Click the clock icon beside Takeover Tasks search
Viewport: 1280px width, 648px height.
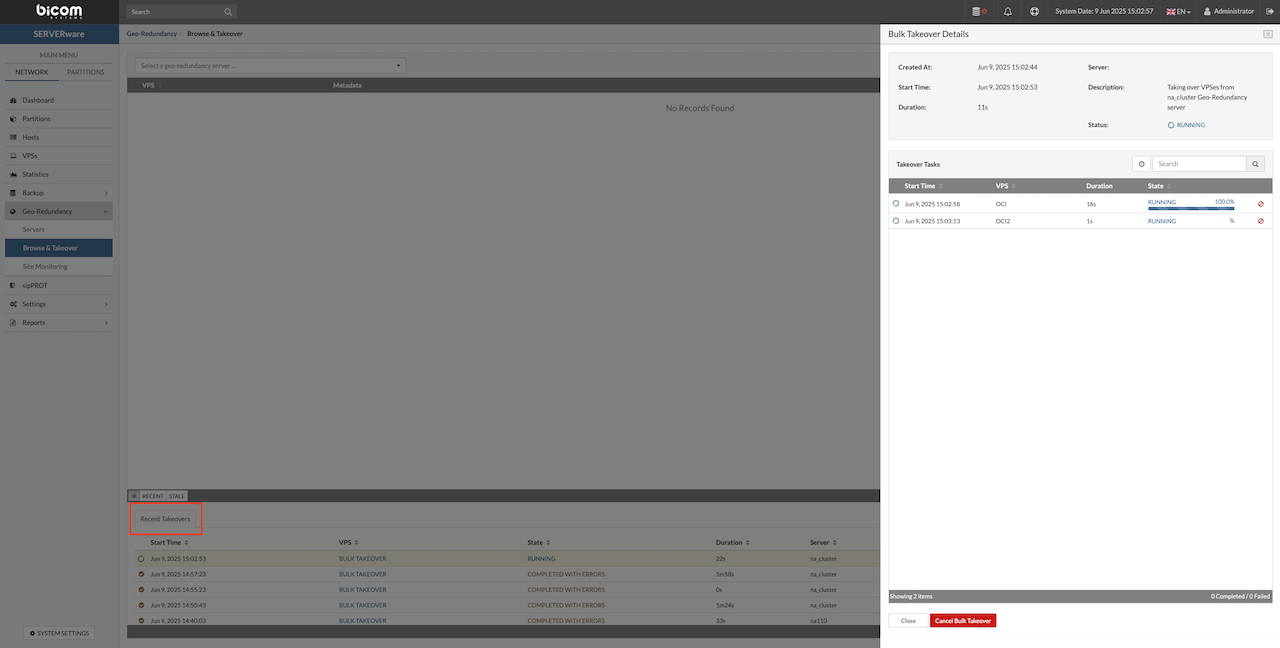click(1141, 164)
